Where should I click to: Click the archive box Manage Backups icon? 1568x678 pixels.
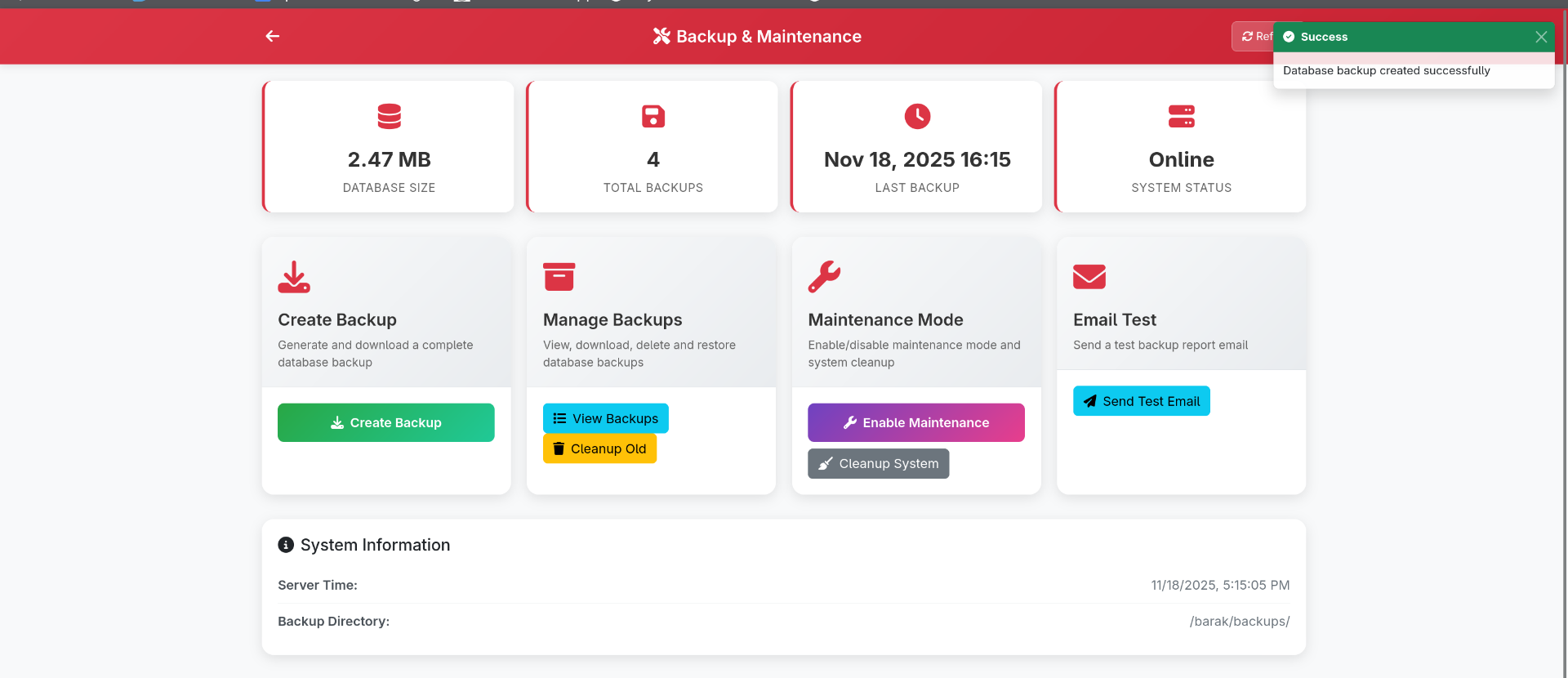[x=559, y=277]
